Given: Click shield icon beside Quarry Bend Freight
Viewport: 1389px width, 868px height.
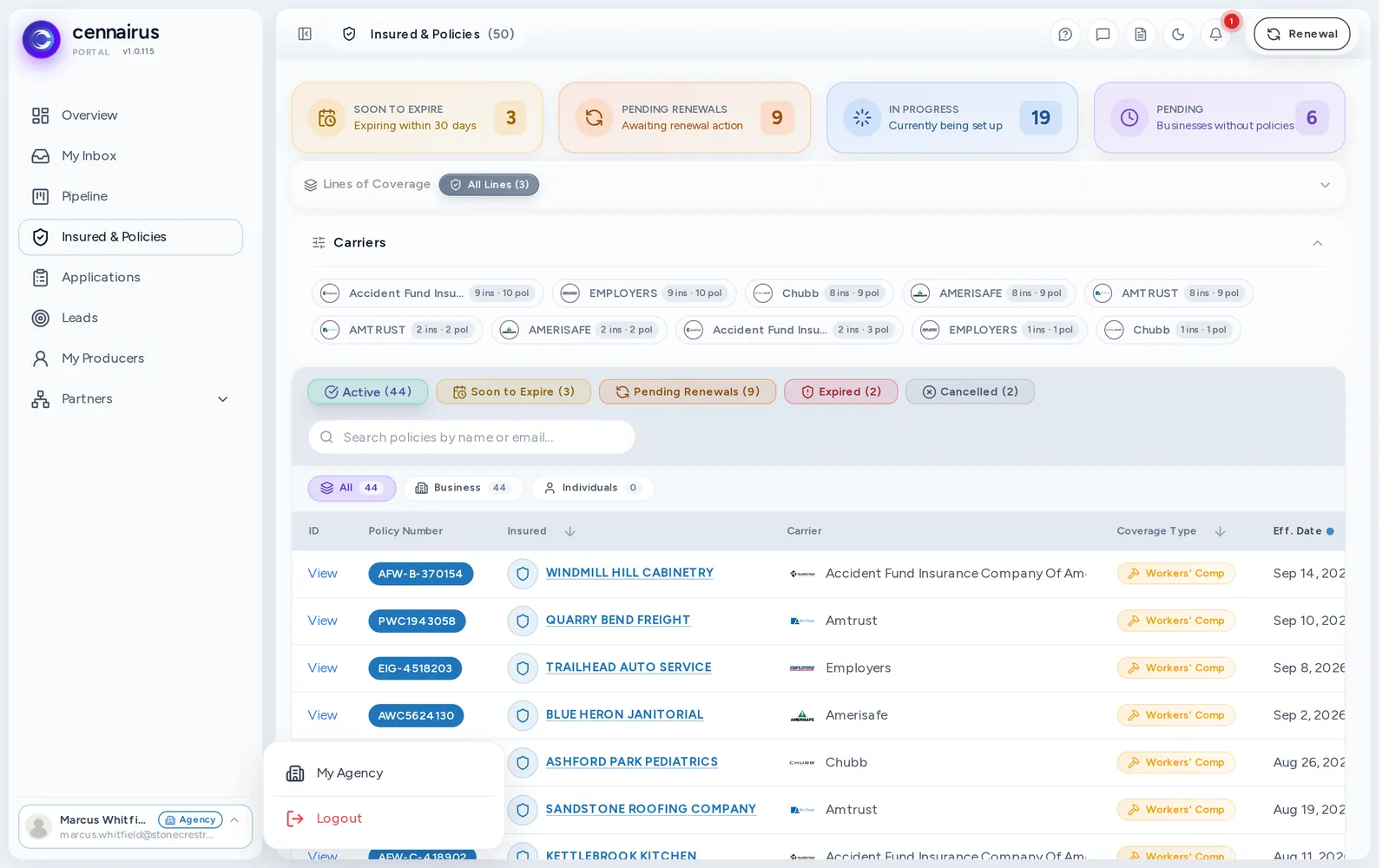Looking at the screenshot, I should (523, 621).
